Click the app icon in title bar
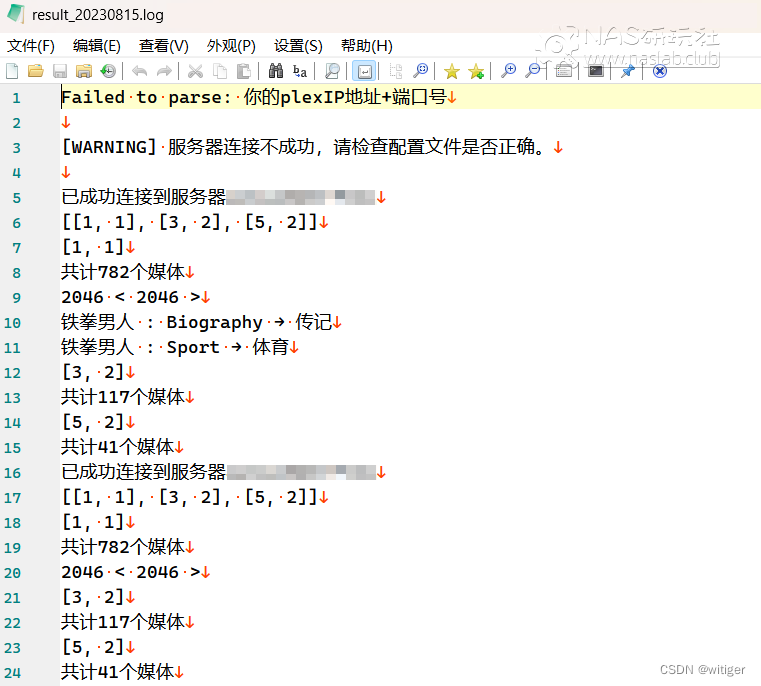This screenshot has height=686, width=761. tap(16, 14)
